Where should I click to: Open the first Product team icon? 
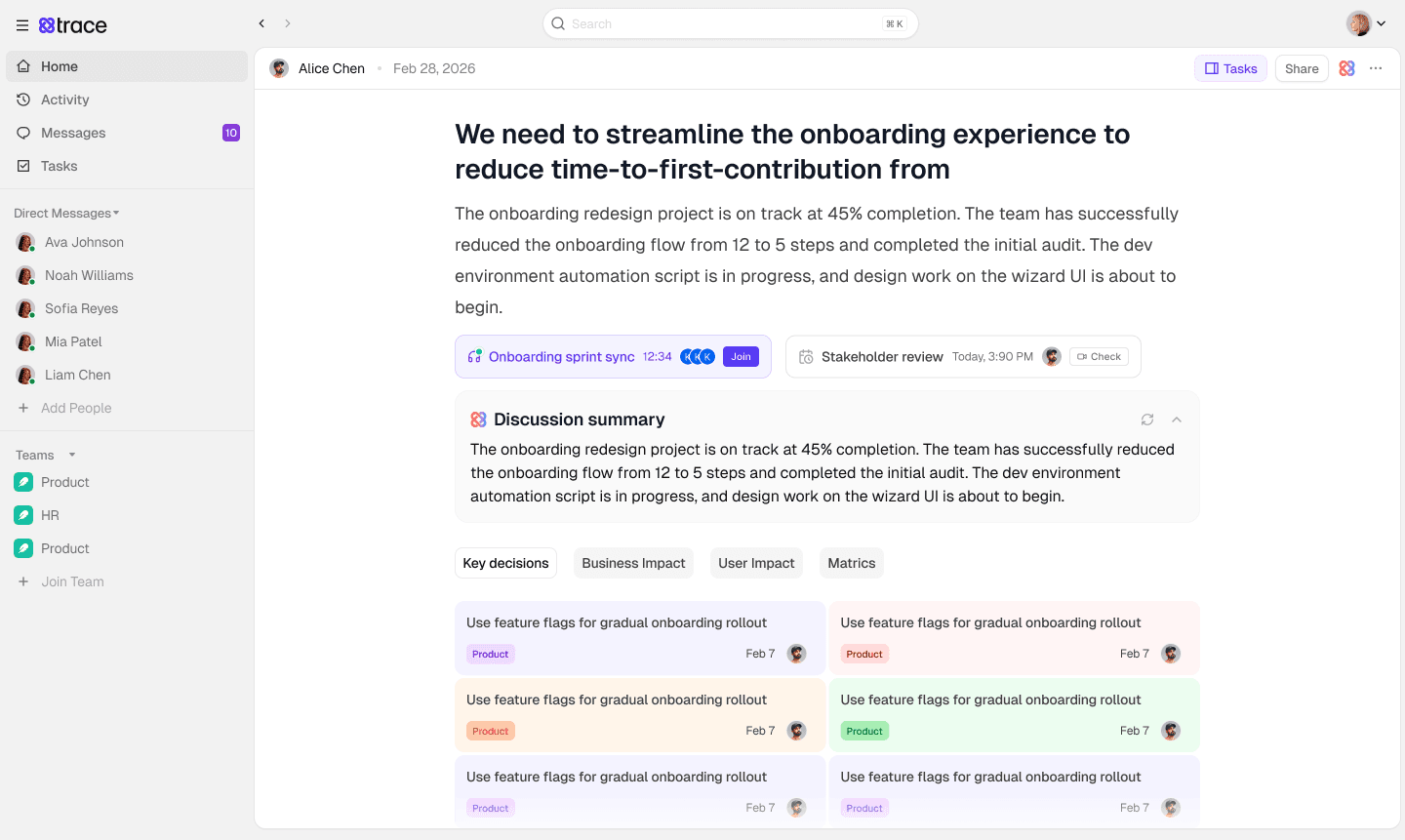click(23, 482)
